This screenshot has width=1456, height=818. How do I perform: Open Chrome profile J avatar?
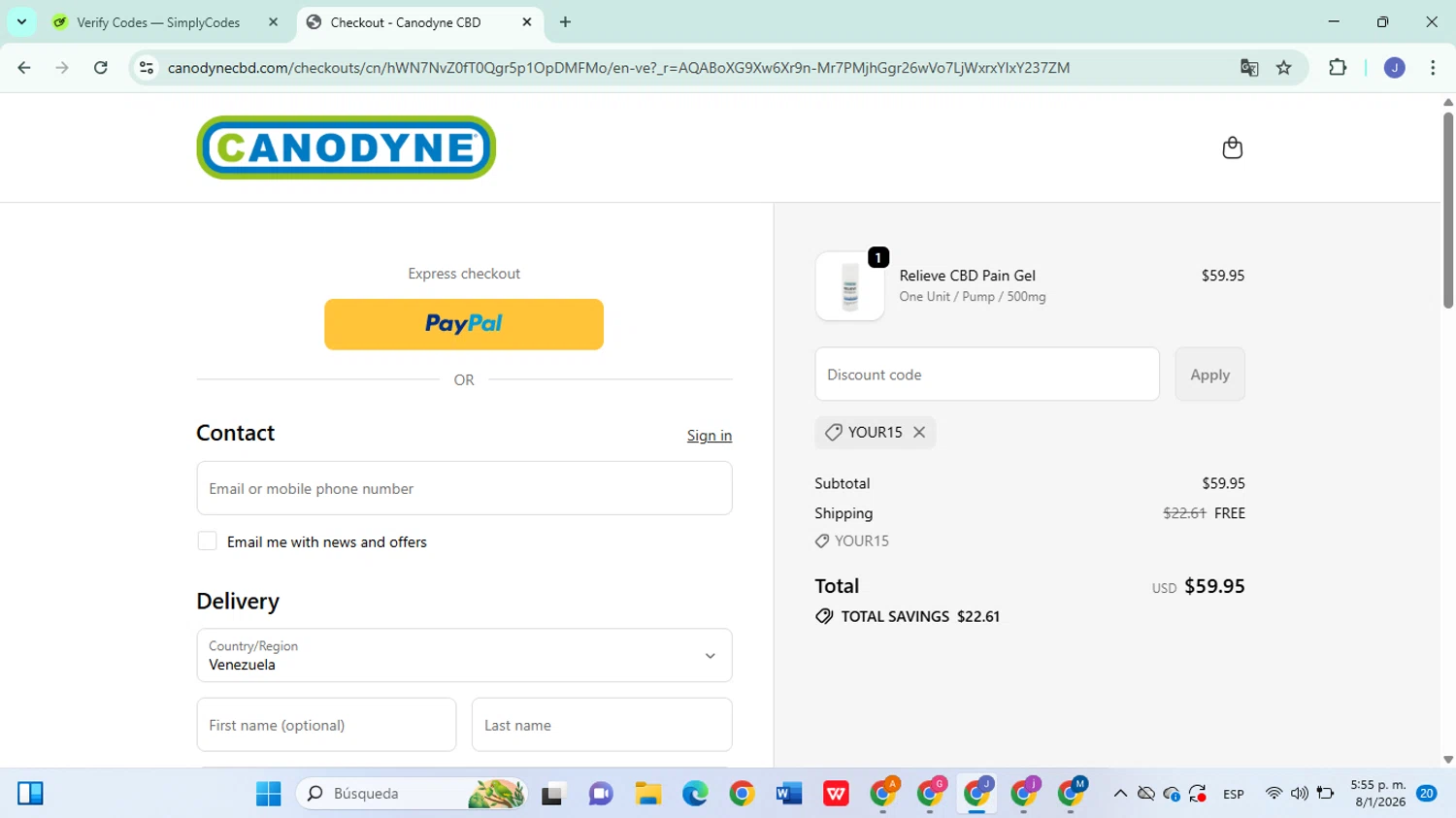(1395, 68)
